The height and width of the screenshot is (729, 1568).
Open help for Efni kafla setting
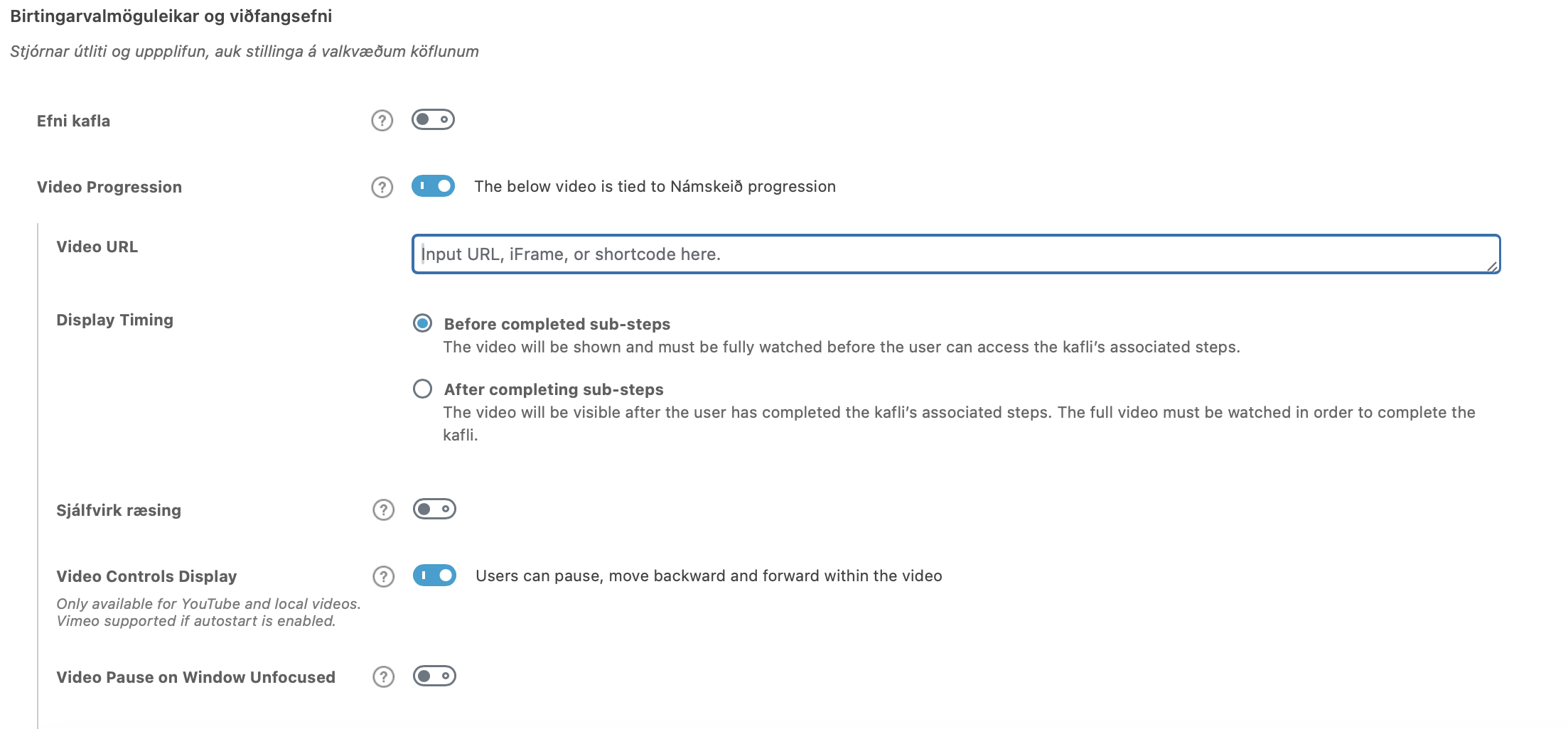[x=382, y=121]
